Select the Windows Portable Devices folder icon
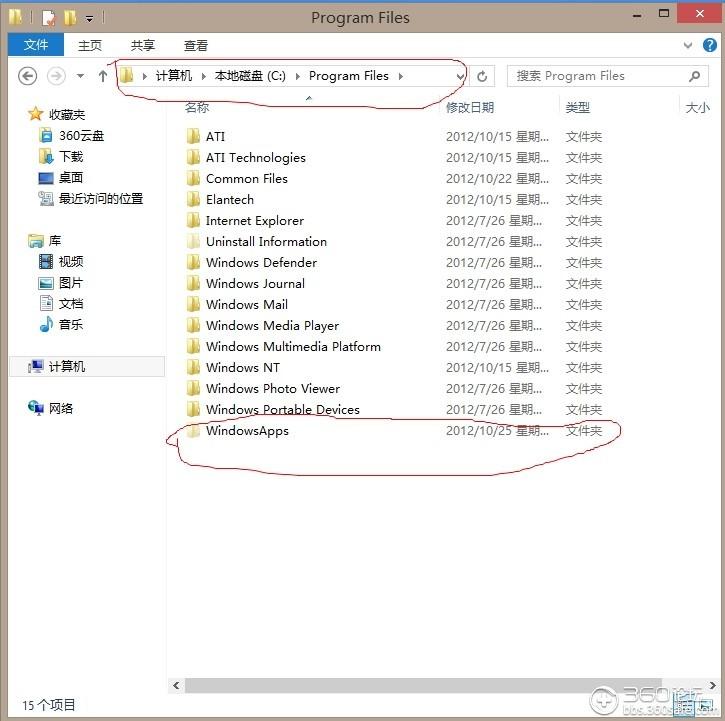Image resolution: width=725 pixels, height=721 pixels. [193, 409]
